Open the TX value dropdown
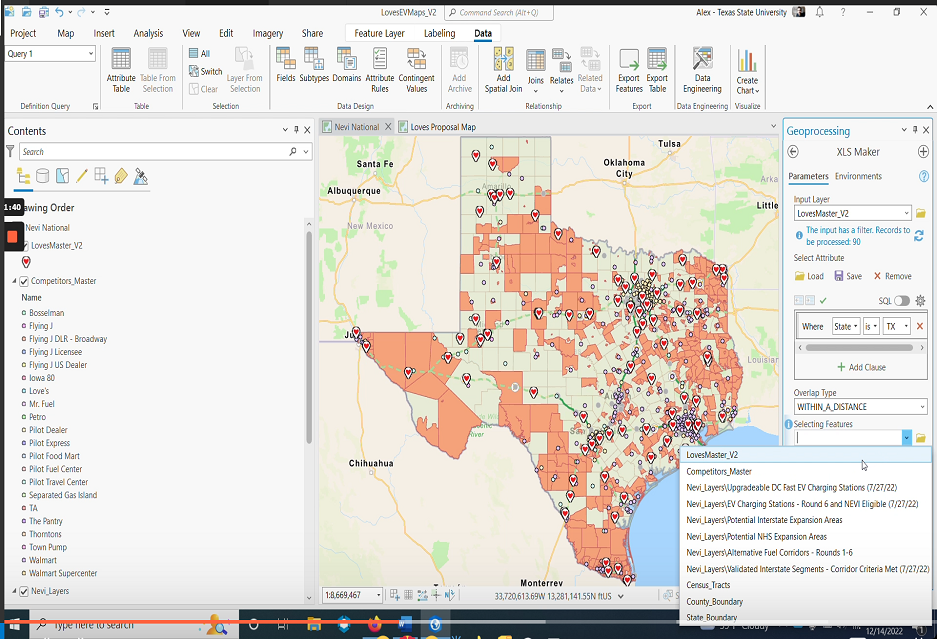This screenshot has height=639, width=937. pyautogui.click(x=897, y=326)
